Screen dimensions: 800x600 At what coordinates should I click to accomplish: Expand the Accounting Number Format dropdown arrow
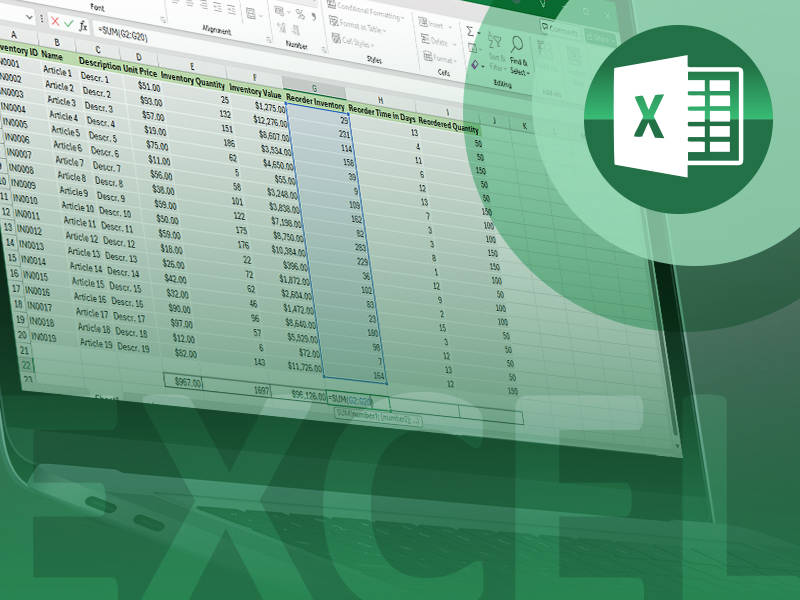[x=288, y=13]
